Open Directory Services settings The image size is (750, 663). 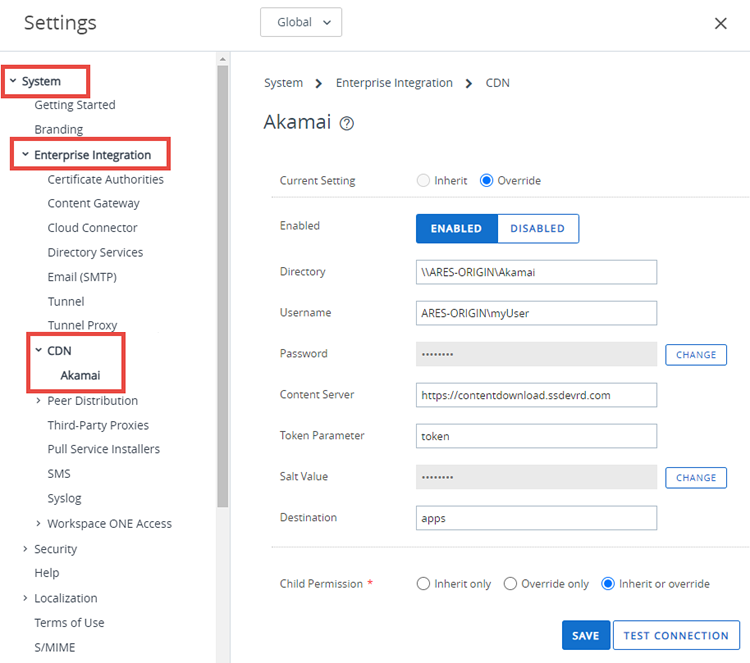[95, 252]
